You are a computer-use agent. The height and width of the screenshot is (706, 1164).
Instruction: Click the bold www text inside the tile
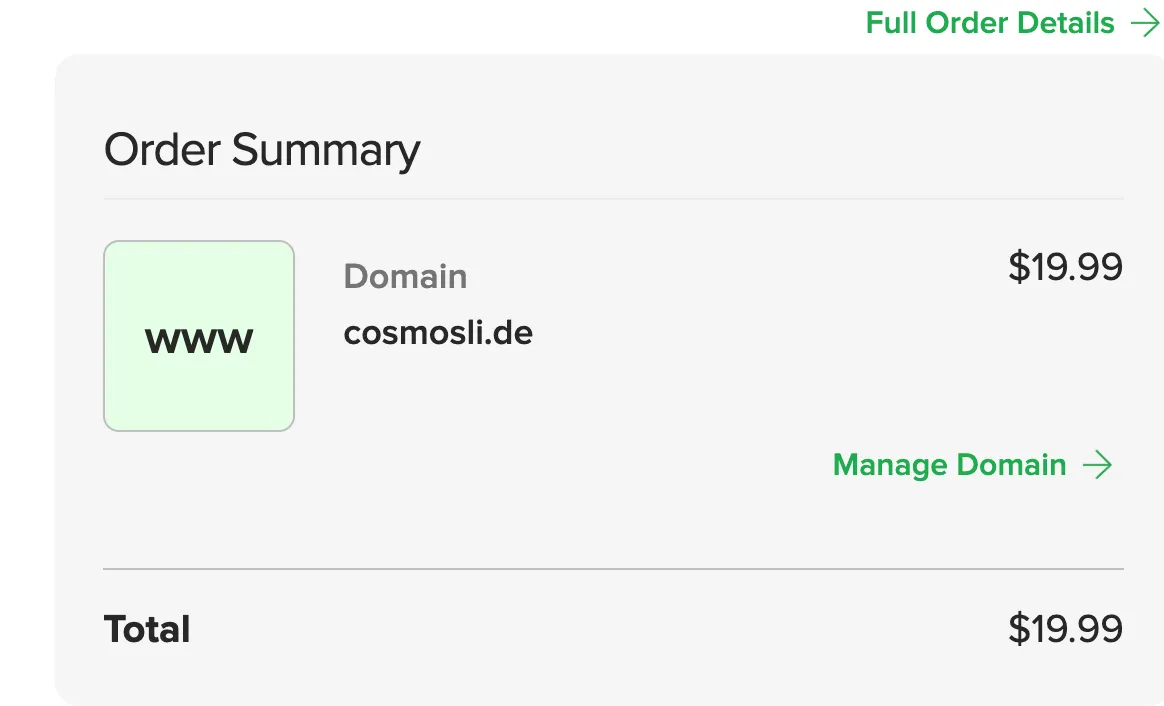click(x=199, y=340)
